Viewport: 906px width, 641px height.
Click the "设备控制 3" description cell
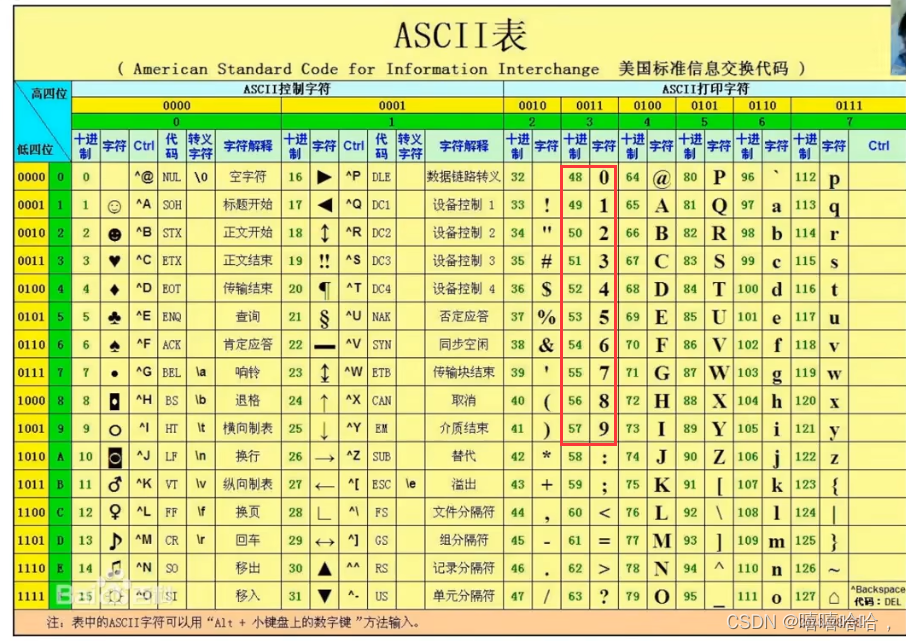pos(463,261)
